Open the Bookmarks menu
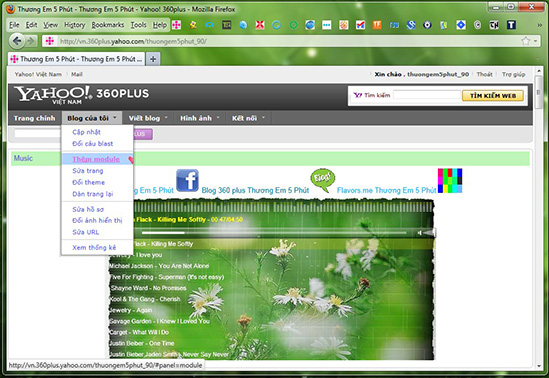The image size is (549, 378). (x=108, y=25)
